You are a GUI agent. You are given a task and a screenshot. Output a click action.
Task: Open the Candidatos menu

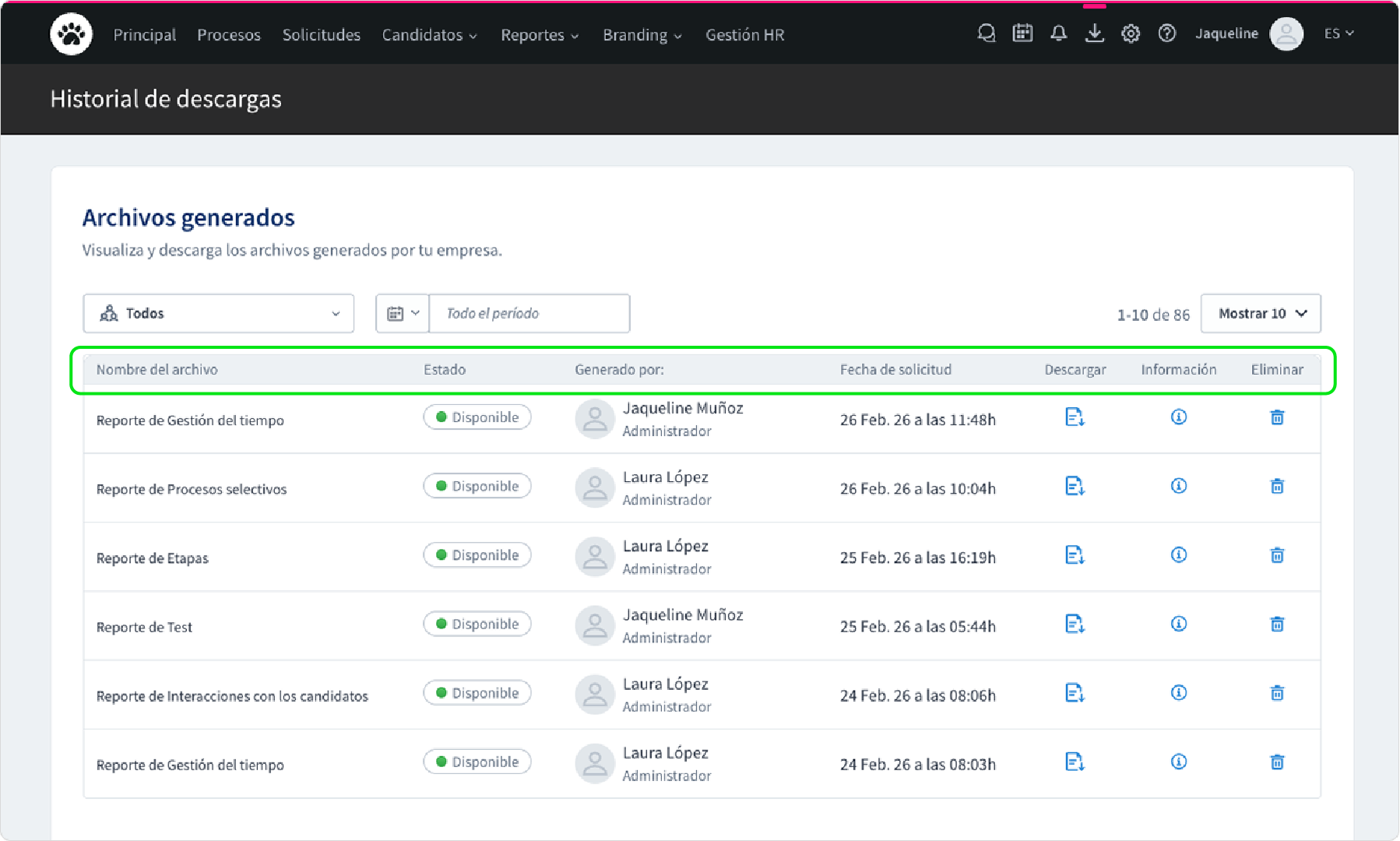tap(429, 35)
